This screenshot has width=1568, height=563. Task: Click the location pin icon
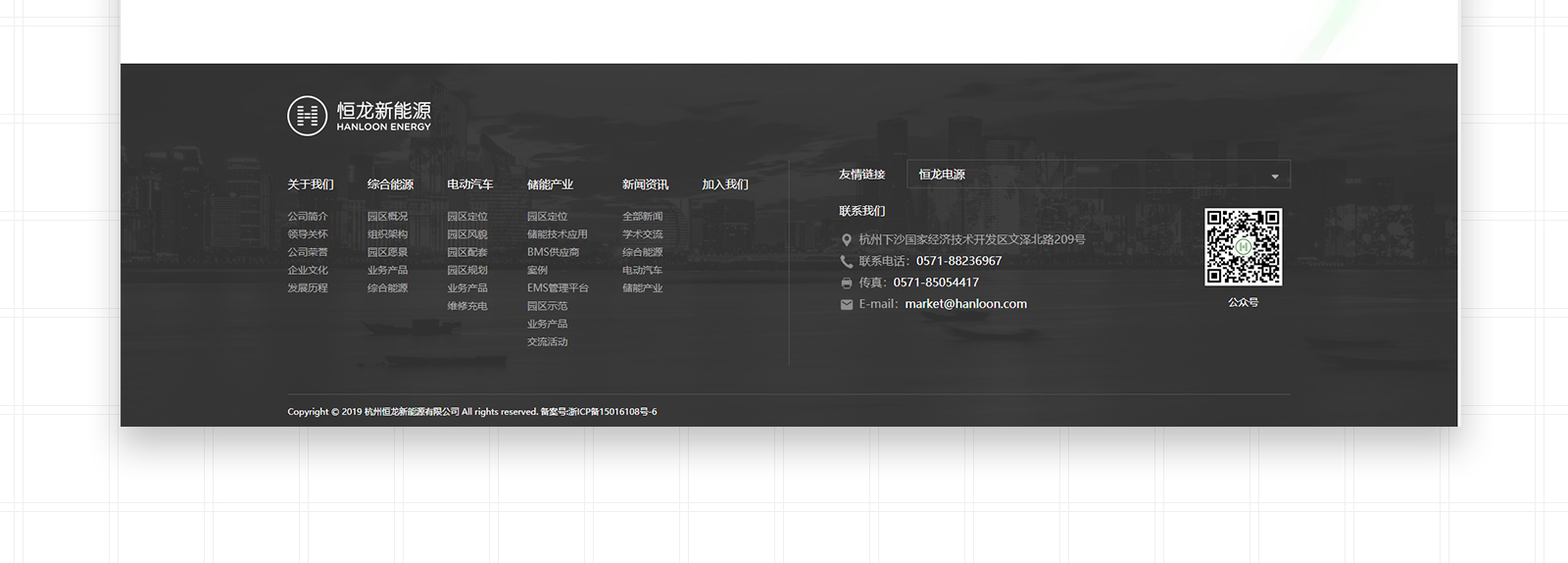[847, 240]
